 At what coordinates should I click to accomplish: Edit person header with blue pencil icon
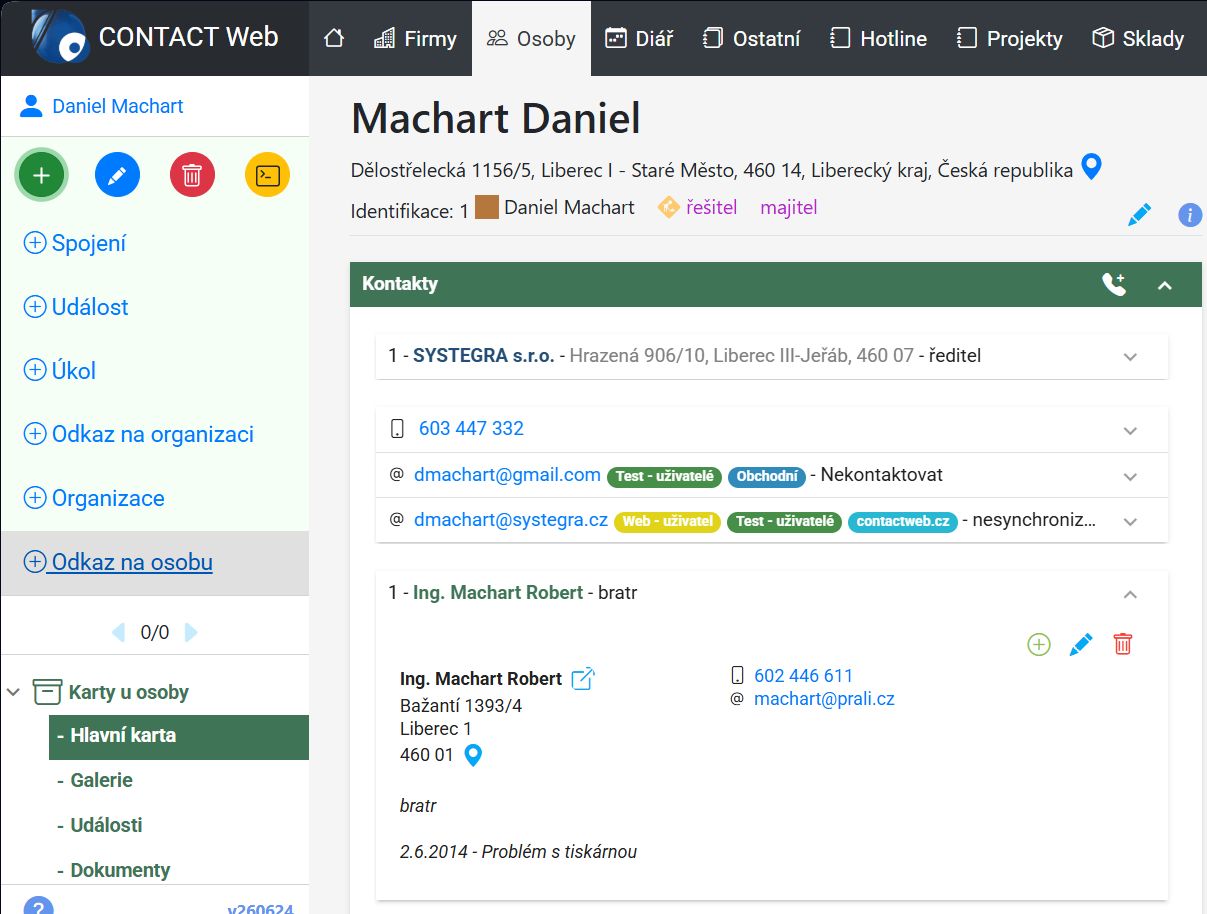[x=1139, y=214]
